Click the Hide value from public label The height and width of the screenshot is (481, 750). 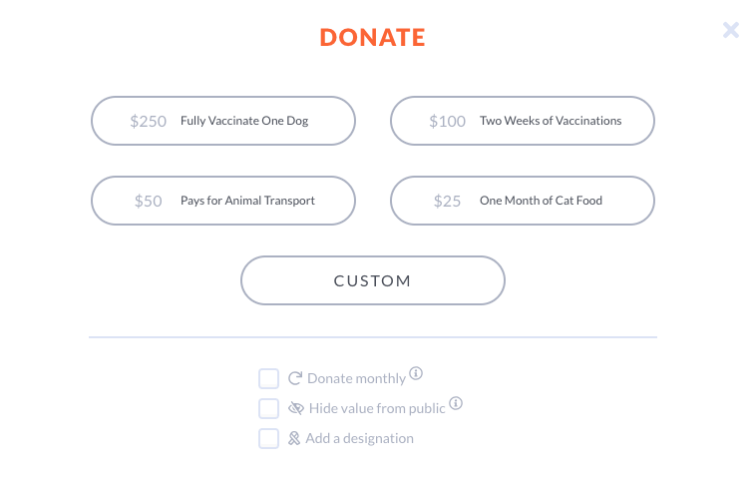pos(377,408)
